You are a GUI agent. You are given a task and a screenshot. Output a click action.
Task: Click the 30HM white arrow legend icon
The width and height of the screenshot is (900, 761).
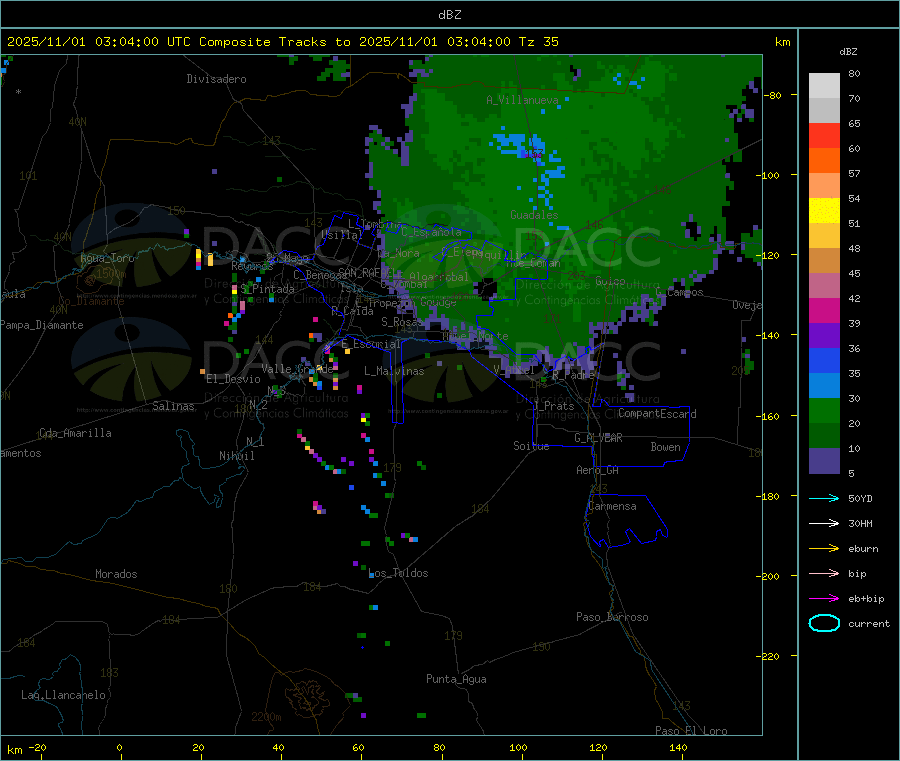[824, 523]
